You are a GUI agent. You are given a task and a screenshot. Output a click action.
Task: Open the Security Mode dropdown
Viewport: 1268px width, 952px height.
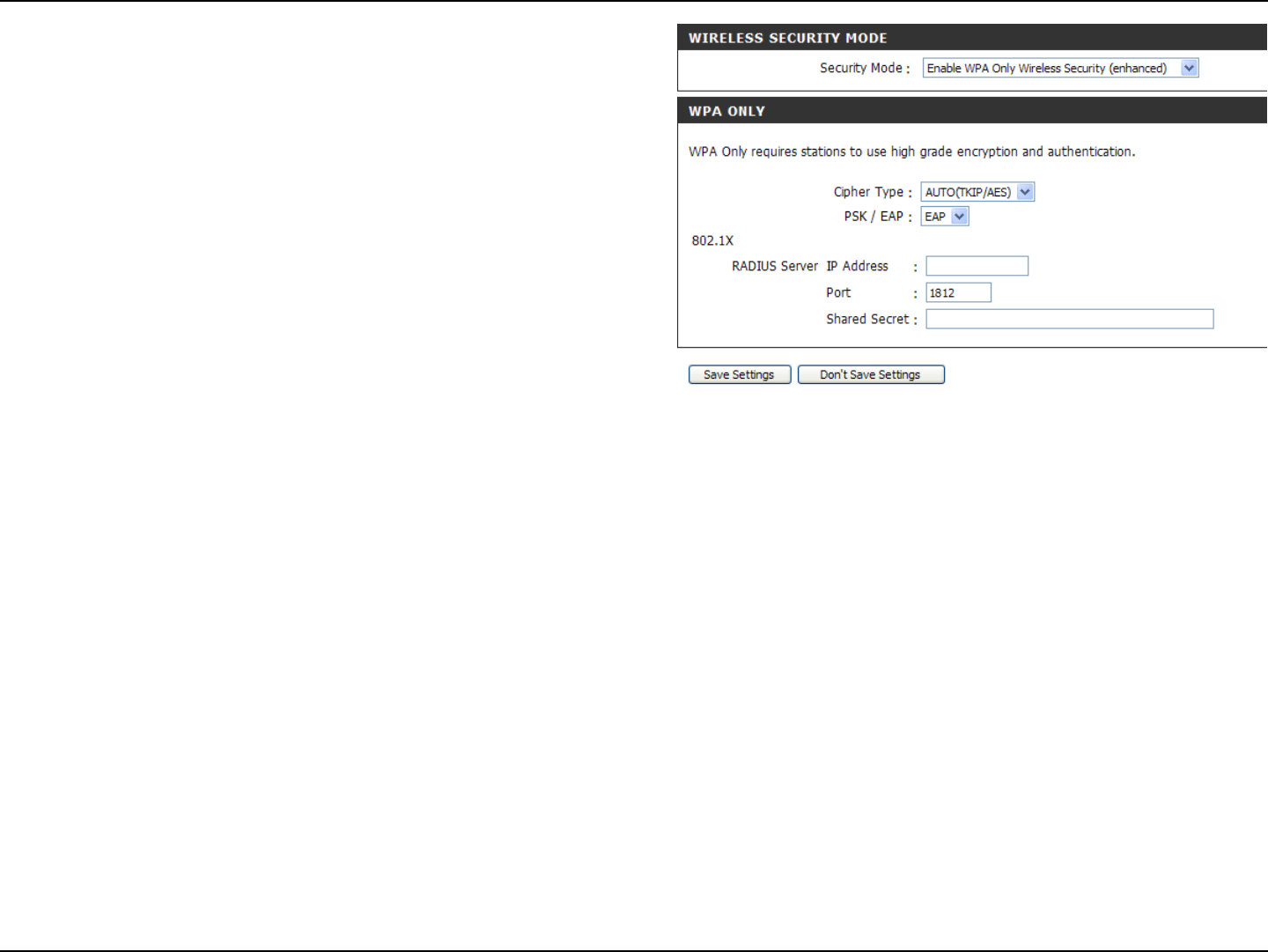1060,68
